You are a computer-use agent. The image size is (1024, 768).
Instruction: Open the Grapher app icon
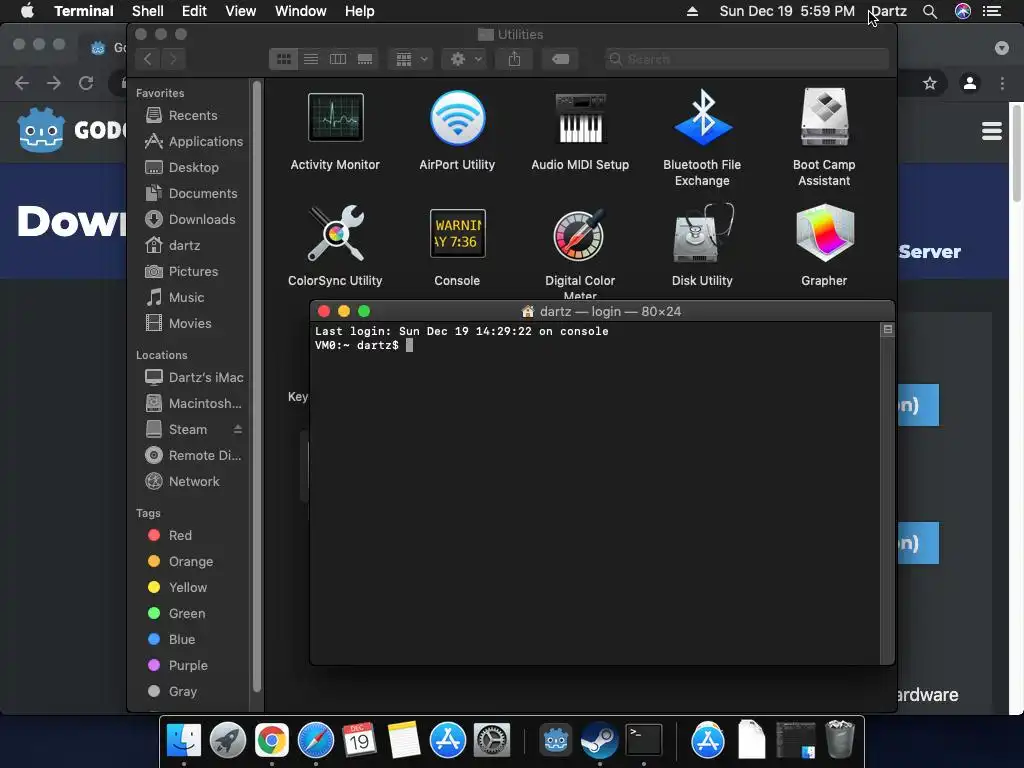824,233
